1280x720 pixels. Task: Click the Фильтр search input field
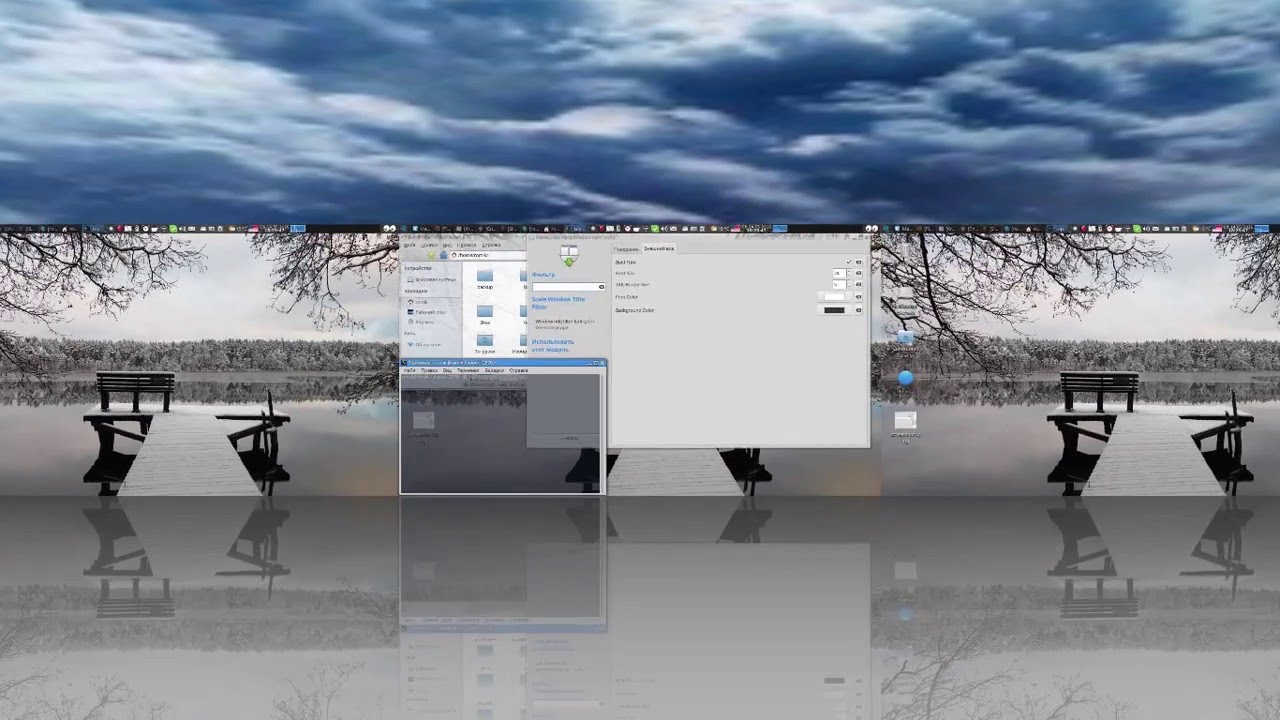[568, 287]
